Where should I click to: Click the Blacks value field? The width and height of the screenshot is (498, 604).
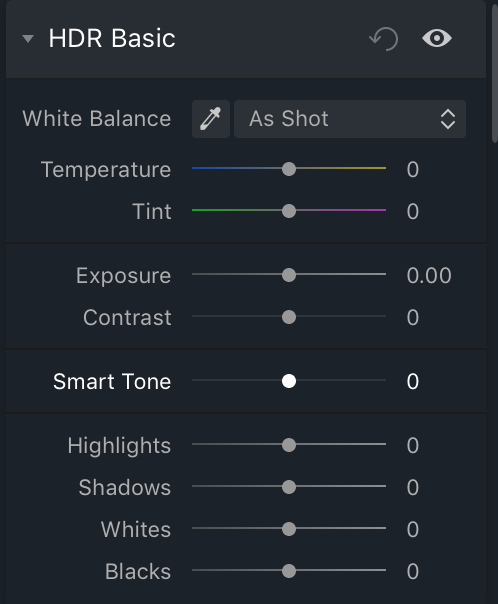tap(412, 571)
